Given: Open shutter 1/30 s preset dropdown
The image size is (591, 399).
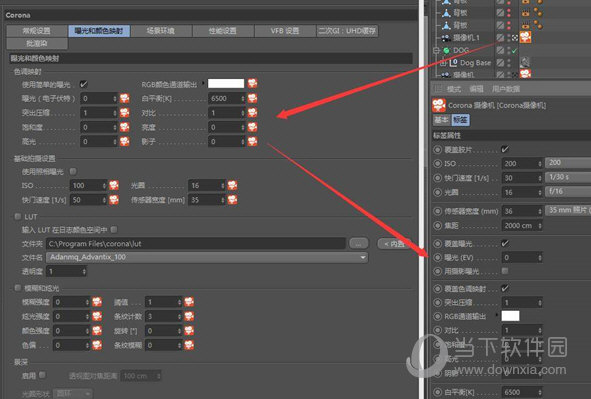Looking at the screenshot, I should 568,177.
